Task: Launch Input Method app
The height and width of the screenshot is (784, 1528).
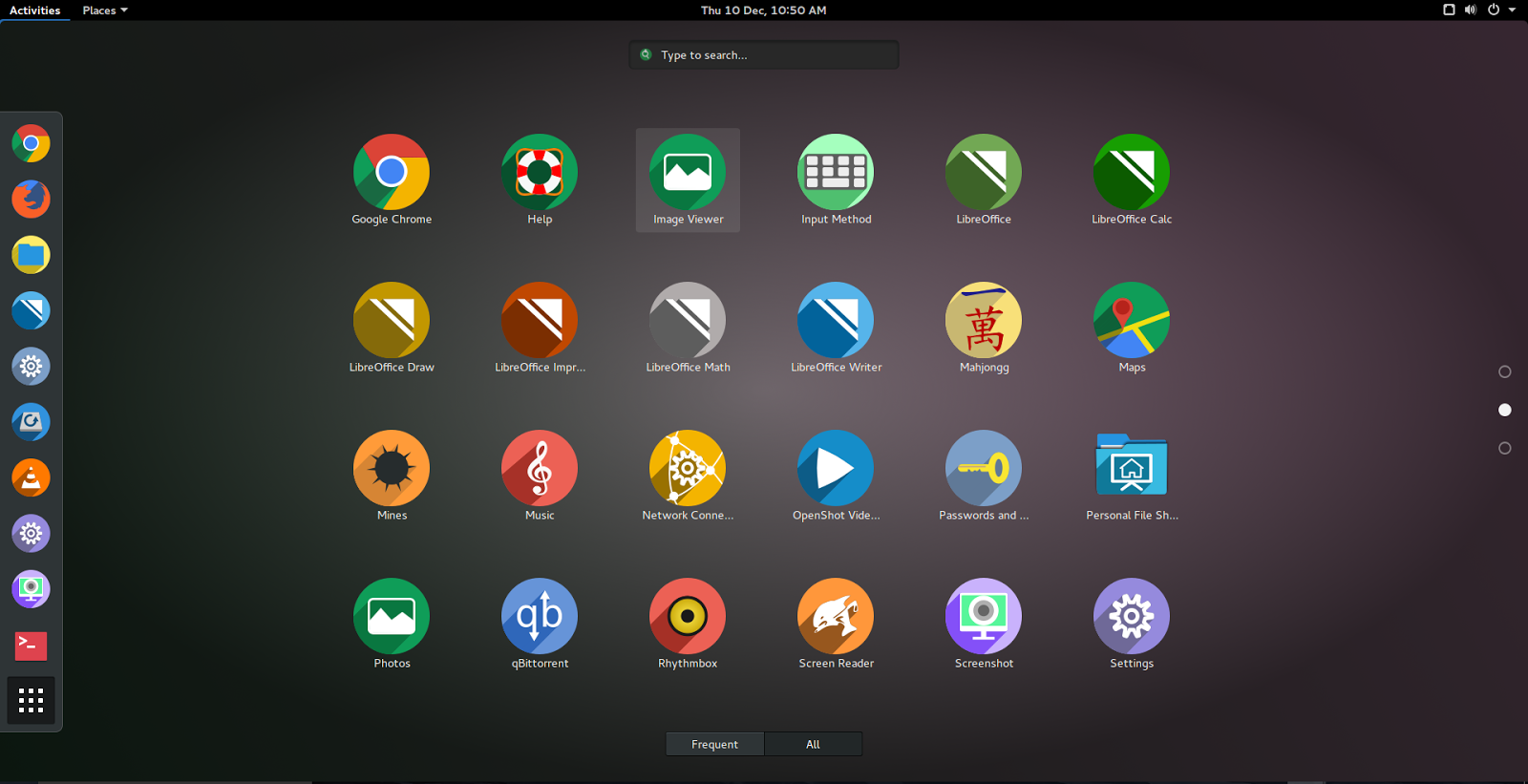Action: (836, 172)
